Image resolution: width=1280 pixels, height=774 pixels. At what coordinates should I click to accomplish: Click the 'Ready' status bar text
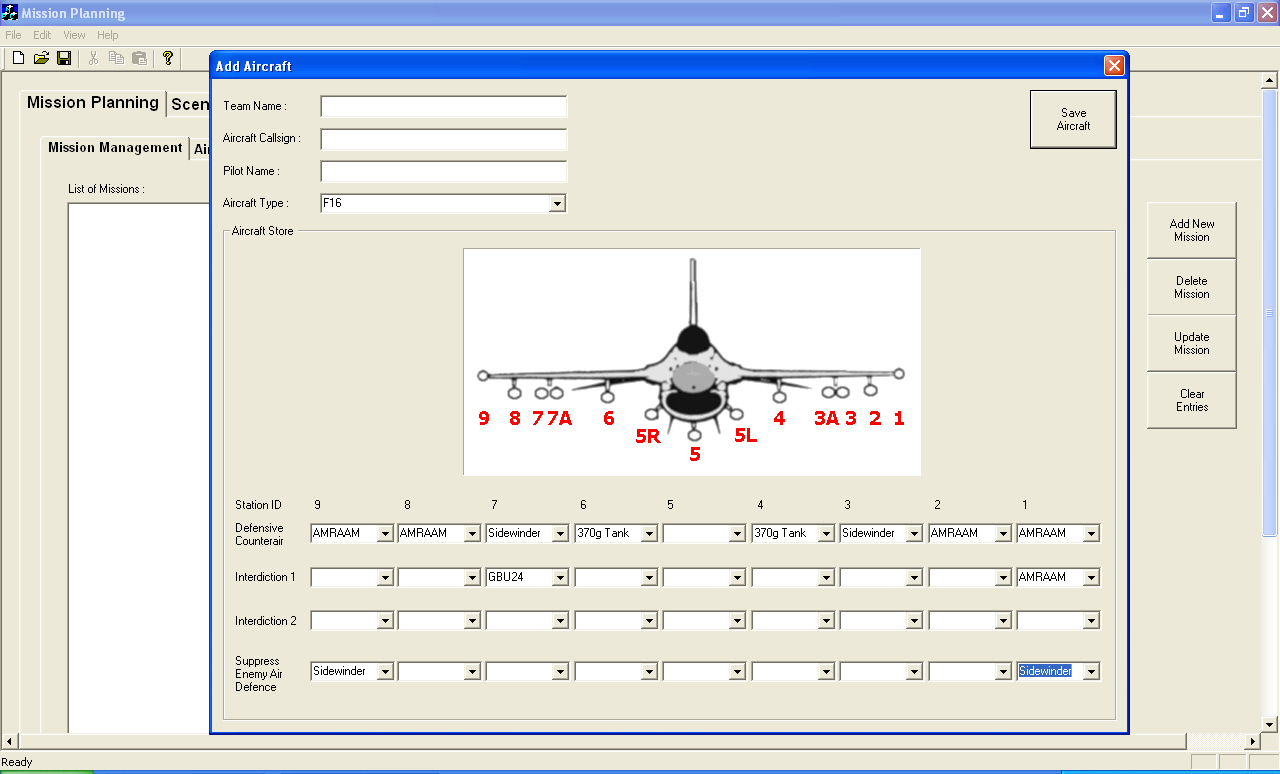click(17, 762)
